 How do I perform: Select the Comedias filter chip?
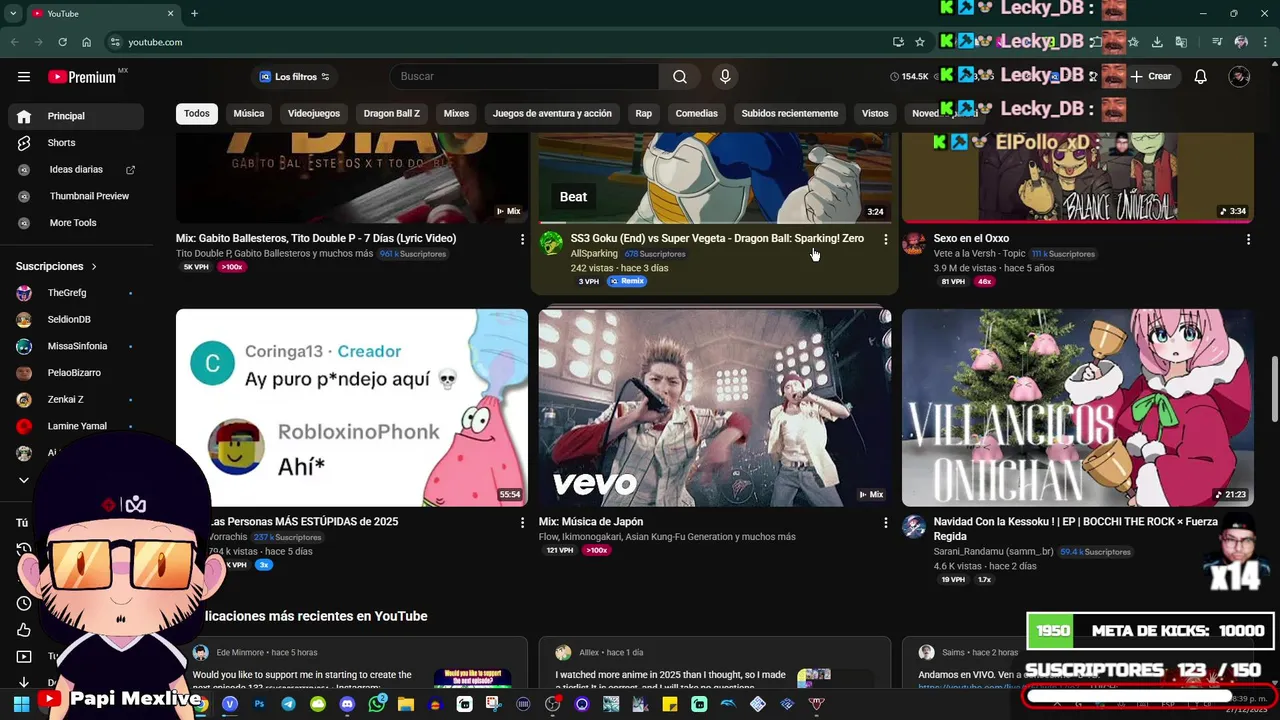coord(697,113)
